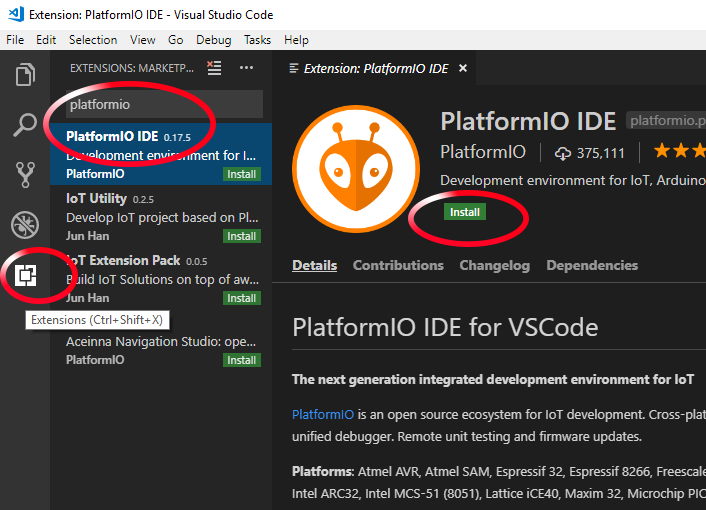706x510 pixels.
Task: Select the Aceinna Navigation Studio entry
Action: (x=161, y=340)
